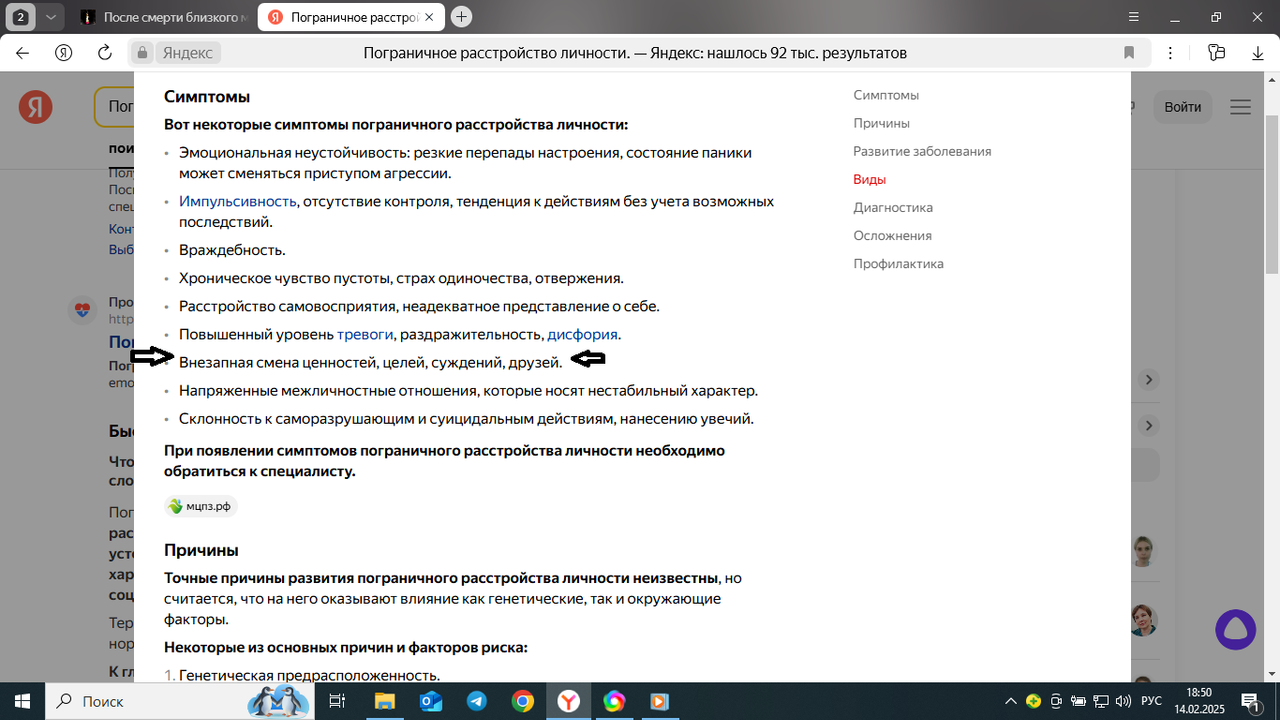1280x720 pixels.
Task: Open the Windows notification center
Action: [x=1253, y=701]
